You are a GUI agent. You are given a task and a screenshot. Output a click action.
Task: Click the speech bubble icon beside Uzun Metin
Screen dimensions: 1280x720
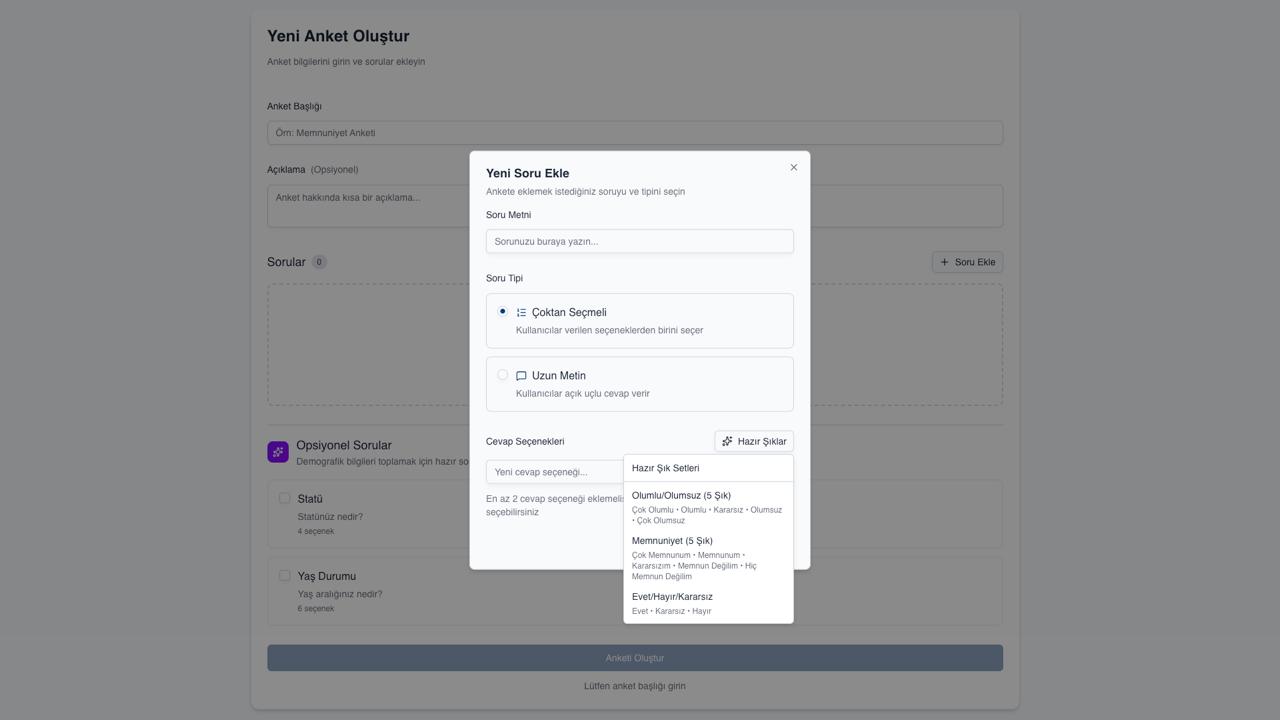521,376
